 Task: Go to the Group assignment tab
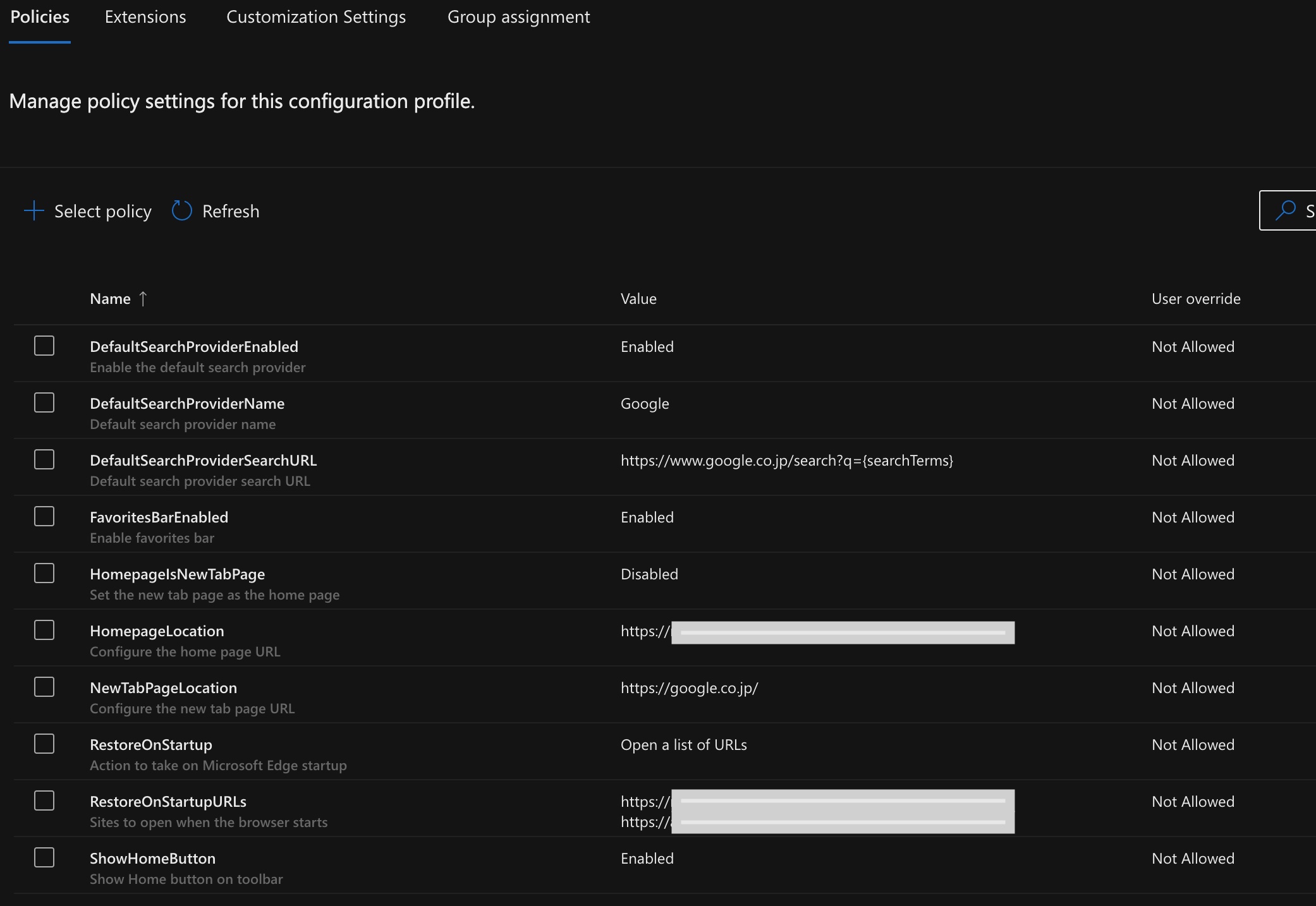(x=518, y=17)
